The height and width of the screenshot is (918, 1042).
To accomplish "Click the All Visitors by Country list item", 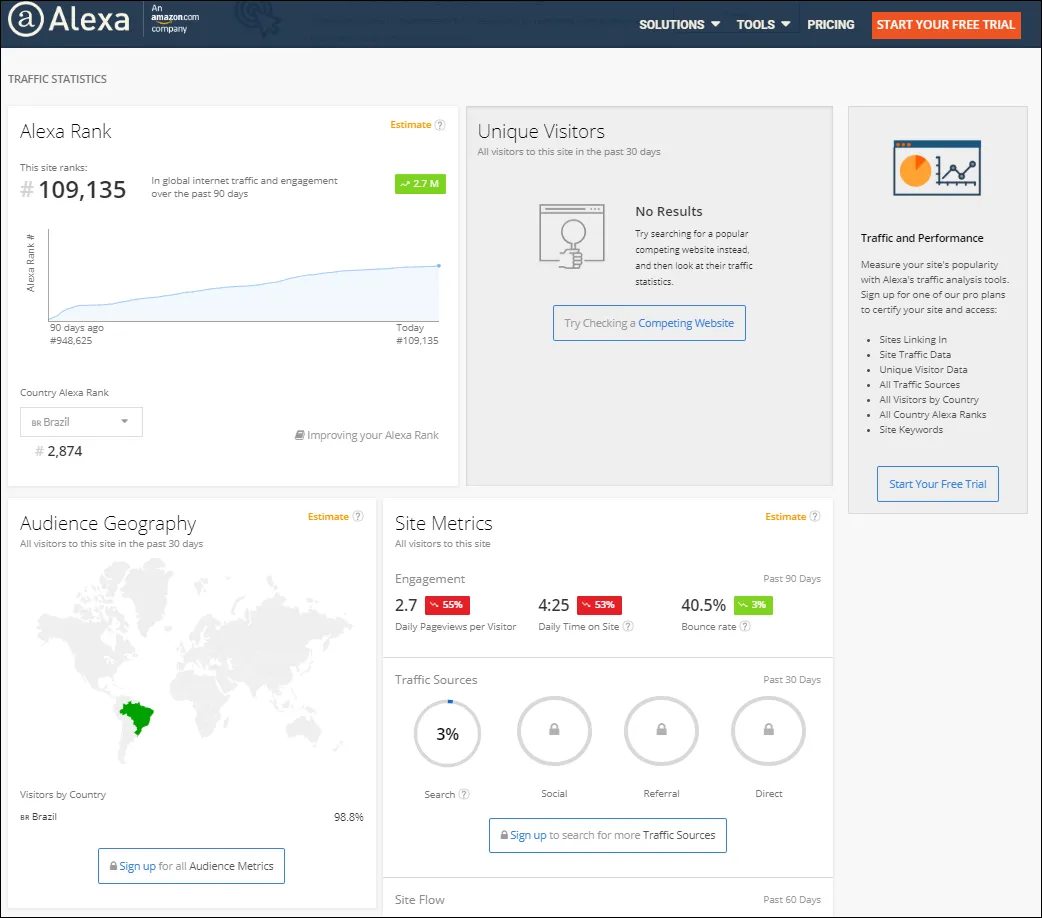I will click(x=929, y=400).
